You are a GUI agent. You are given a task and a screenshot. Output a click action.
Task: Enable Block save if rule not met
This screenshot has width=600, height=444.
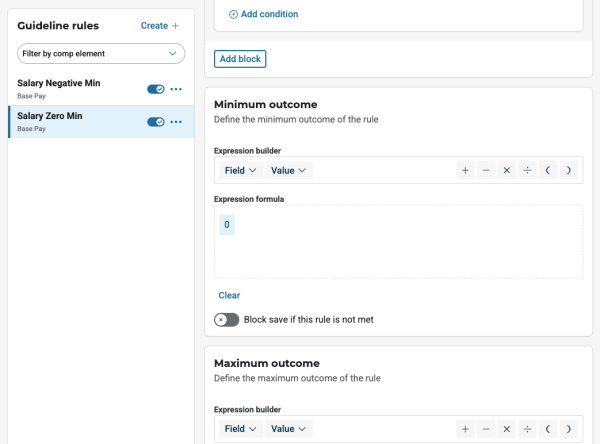227,319
